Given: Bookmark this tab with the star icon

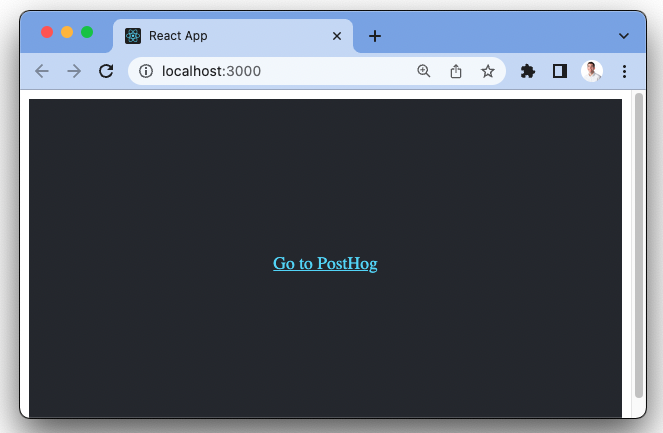Looking at the screenshot, I should [487, 71].
